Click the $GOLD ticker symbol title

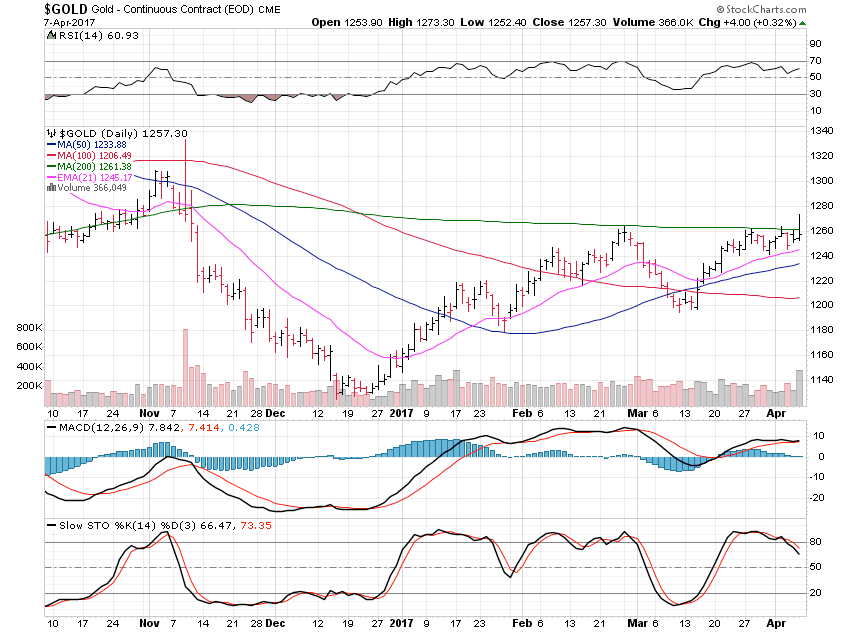(x=65, y=9)
